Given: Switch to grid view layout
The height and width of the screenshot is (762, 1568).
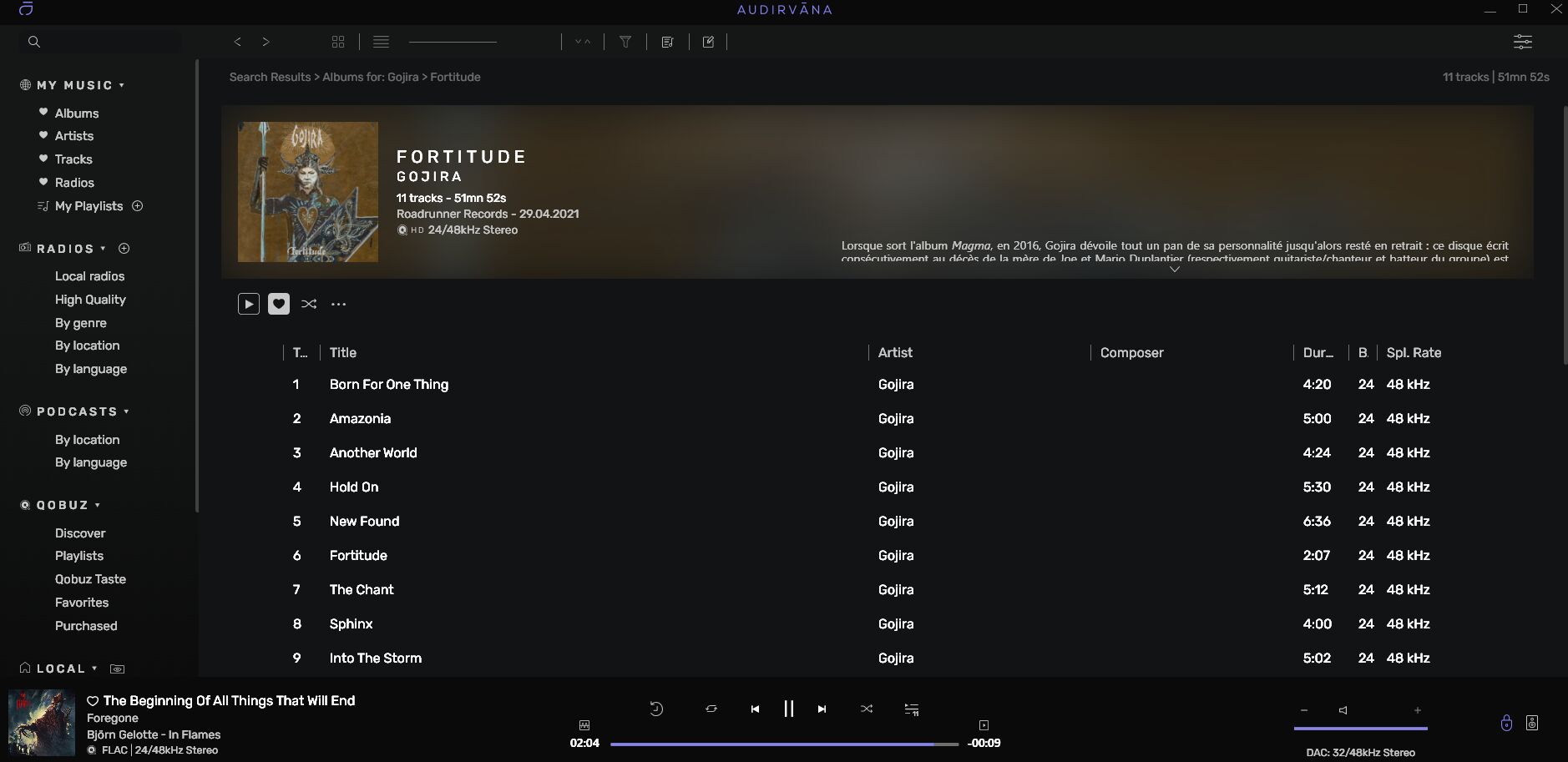Looking at the screenshot, I should [x=338, y=42].
